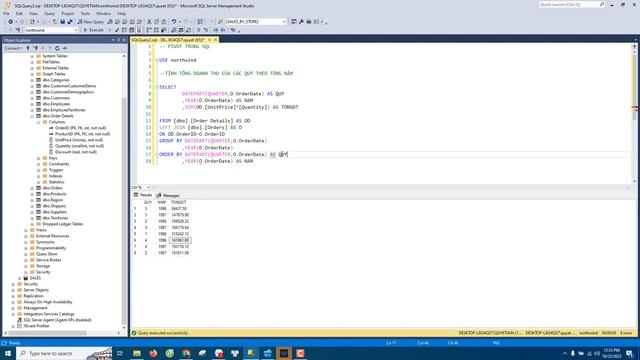Click the Windows Start button

pos(8,353)
